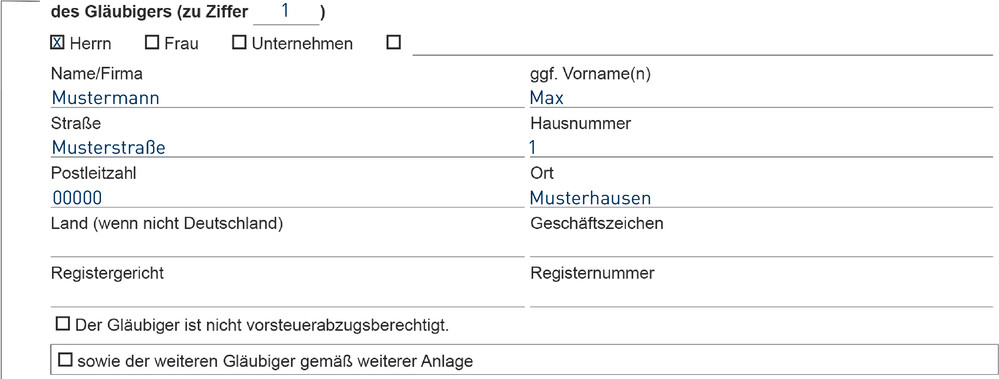
Task: Click the Straße field with Musterstraße
Action: [x=286, y=147]
